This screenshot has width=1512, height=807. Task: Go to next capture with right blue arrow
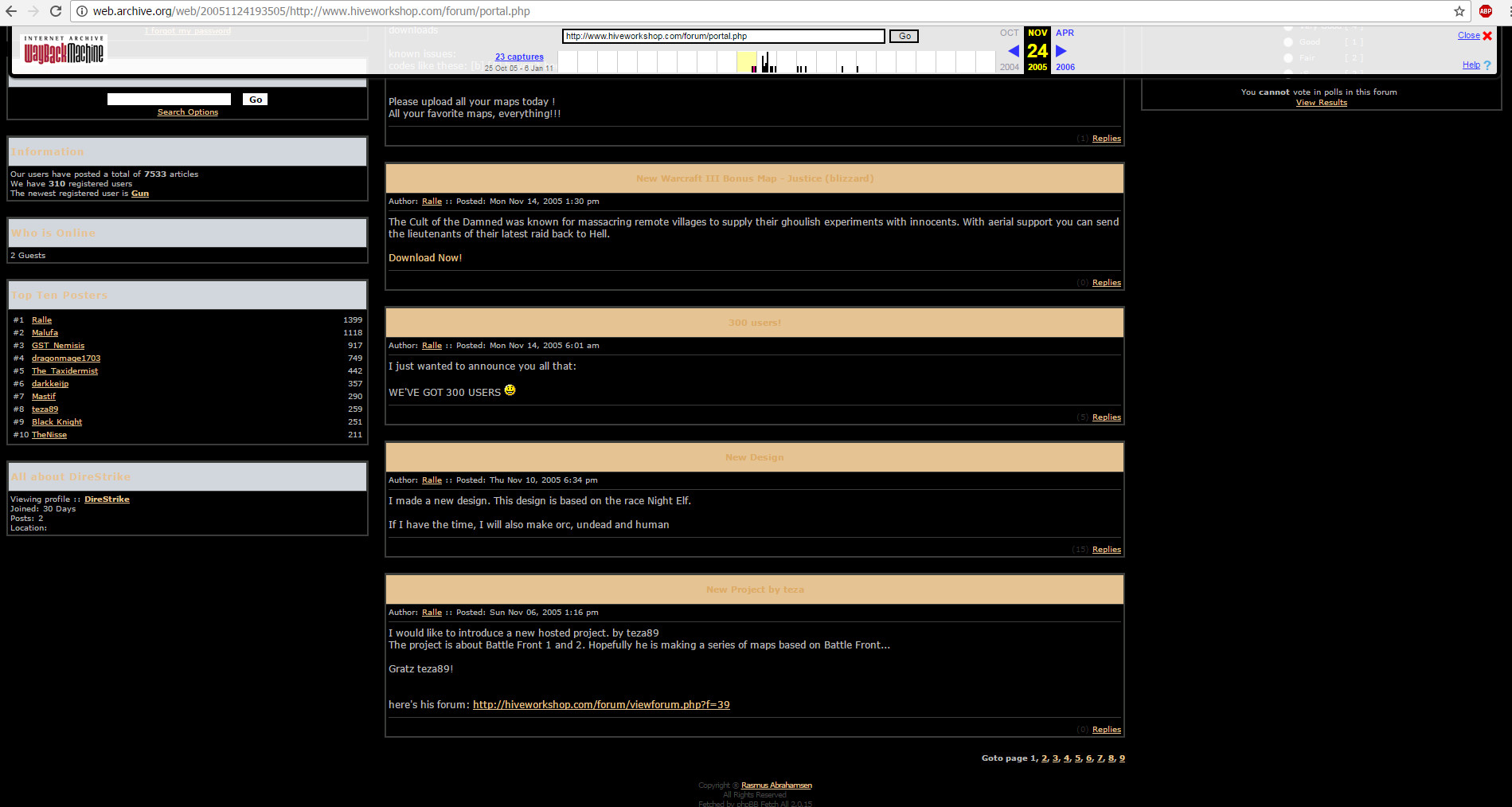[1061, 51]
